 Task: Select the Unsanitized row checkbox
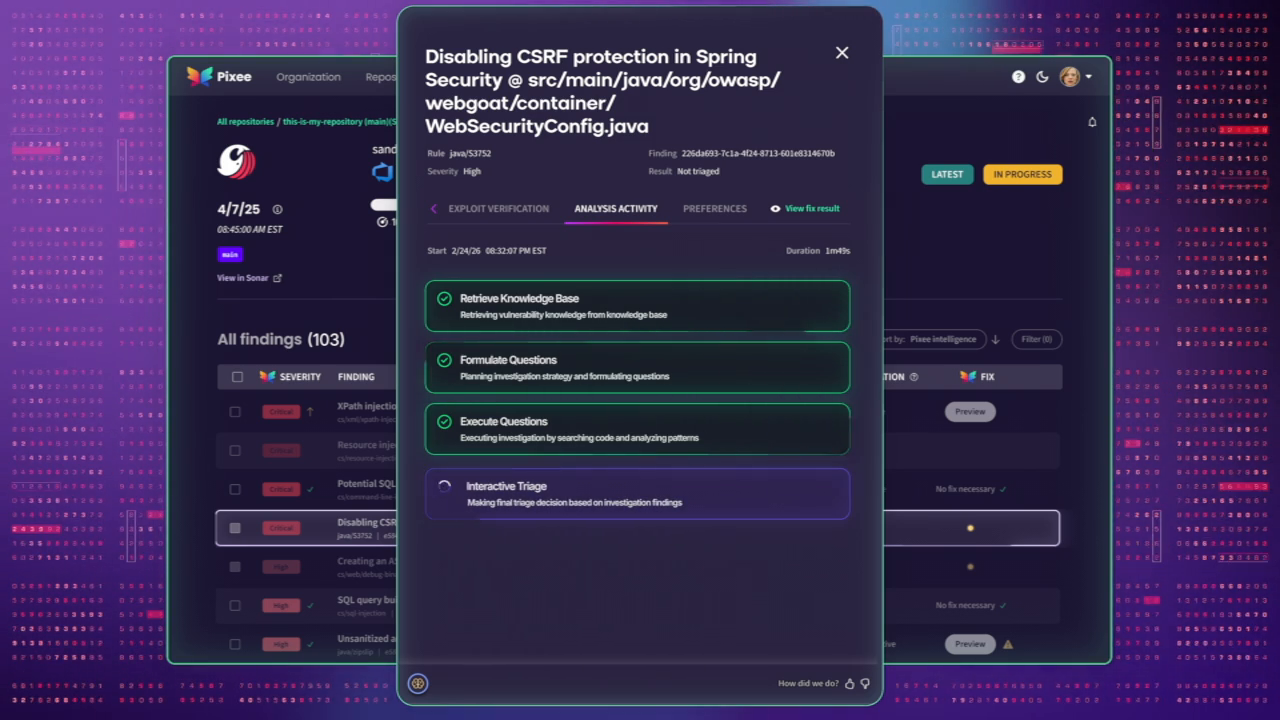(235, 645)
